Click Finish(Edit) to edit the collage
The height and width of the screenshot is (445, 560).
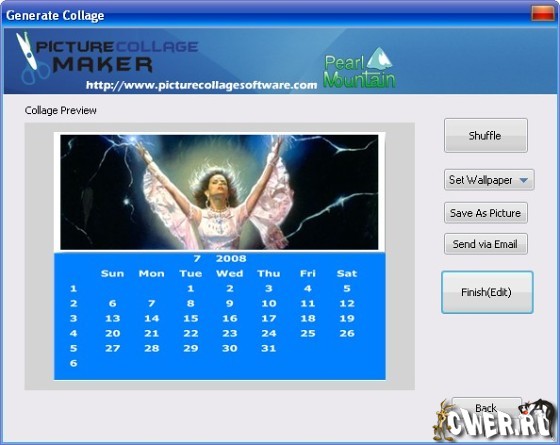point(487,292)
